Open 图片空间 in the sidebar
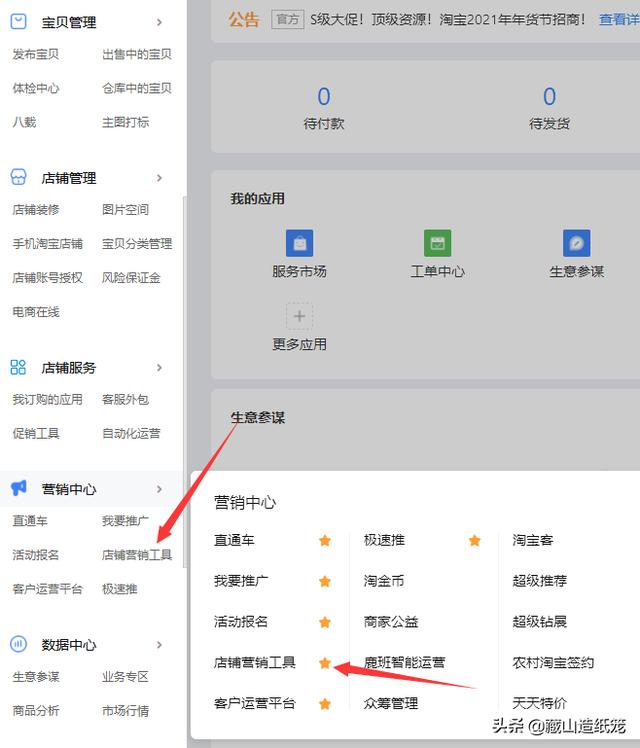This screenshot has width=640, height=748. coord(125,209)
